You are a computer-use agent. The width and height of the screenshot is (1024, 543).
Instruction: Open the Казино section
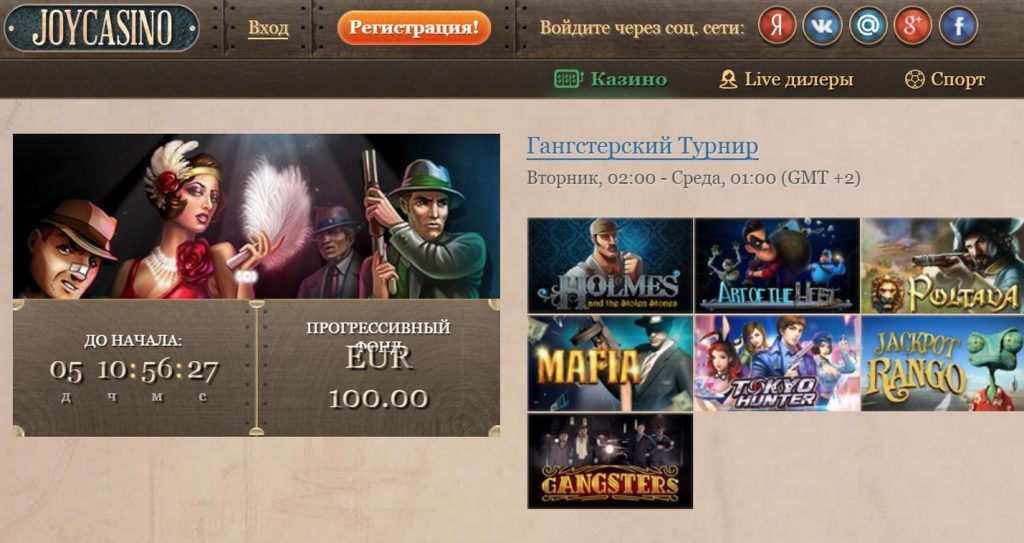[610, 80]
